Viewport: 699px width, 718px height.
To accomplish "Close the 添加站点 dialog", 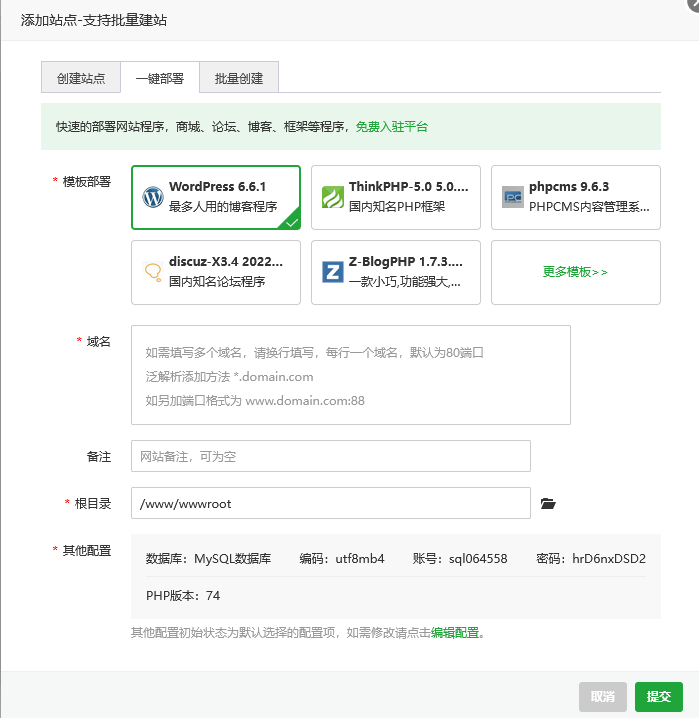I will point(691,4).
